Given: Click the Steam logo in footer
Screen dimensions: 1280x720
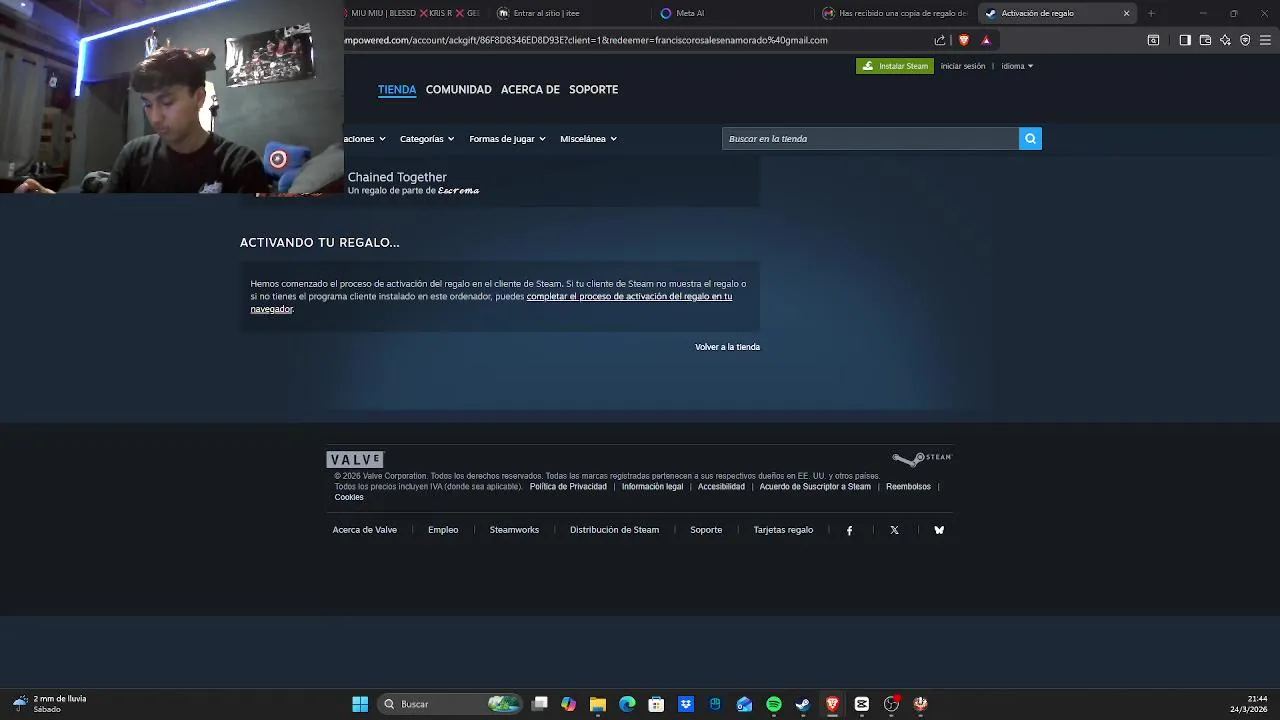Looking at the screenshot, I should click(x=922, y=459).
